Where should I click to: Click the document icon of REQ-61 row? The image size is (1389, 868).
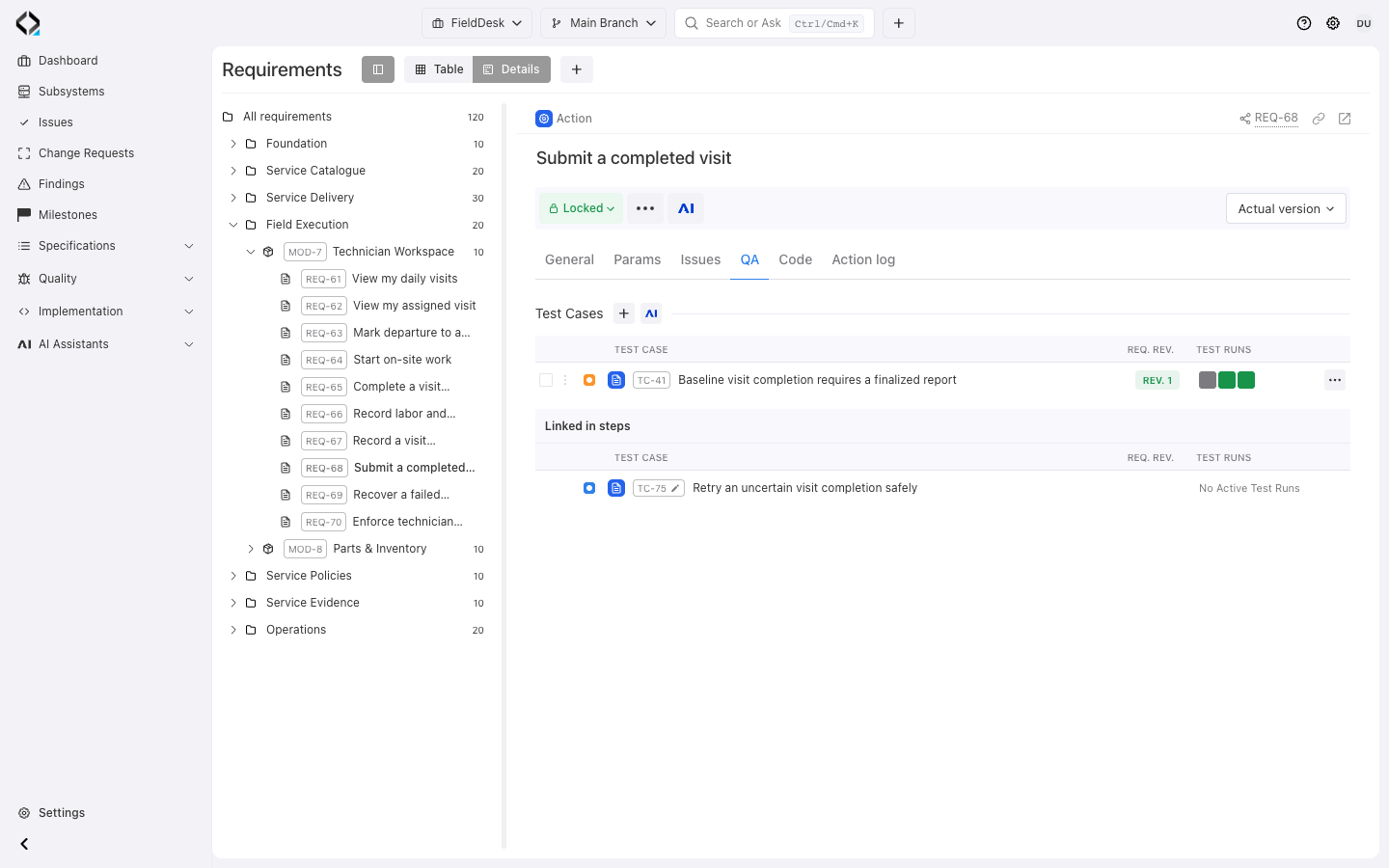coord(286,279)
